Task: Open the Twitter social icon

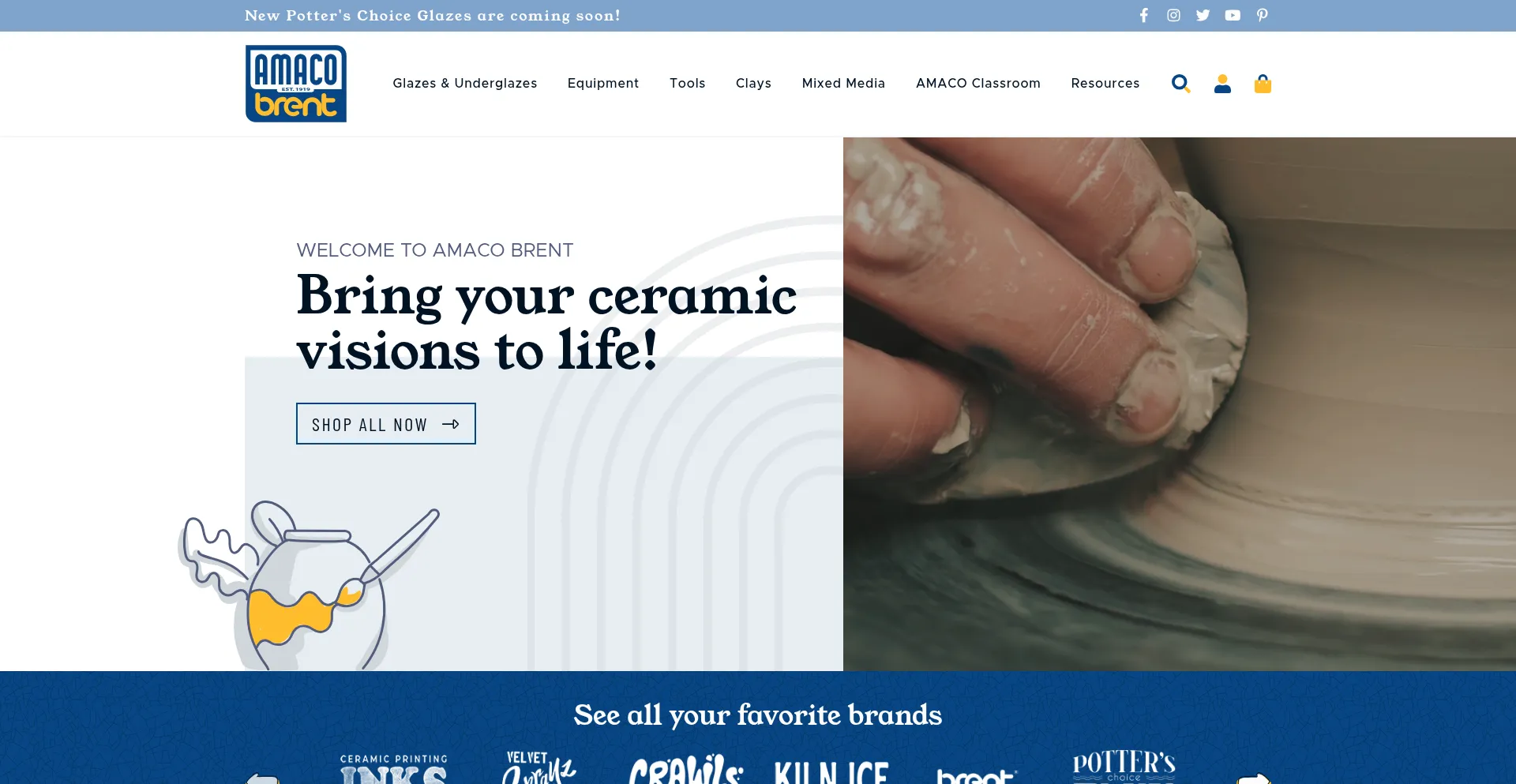Action: click(x=1203, y=15)
